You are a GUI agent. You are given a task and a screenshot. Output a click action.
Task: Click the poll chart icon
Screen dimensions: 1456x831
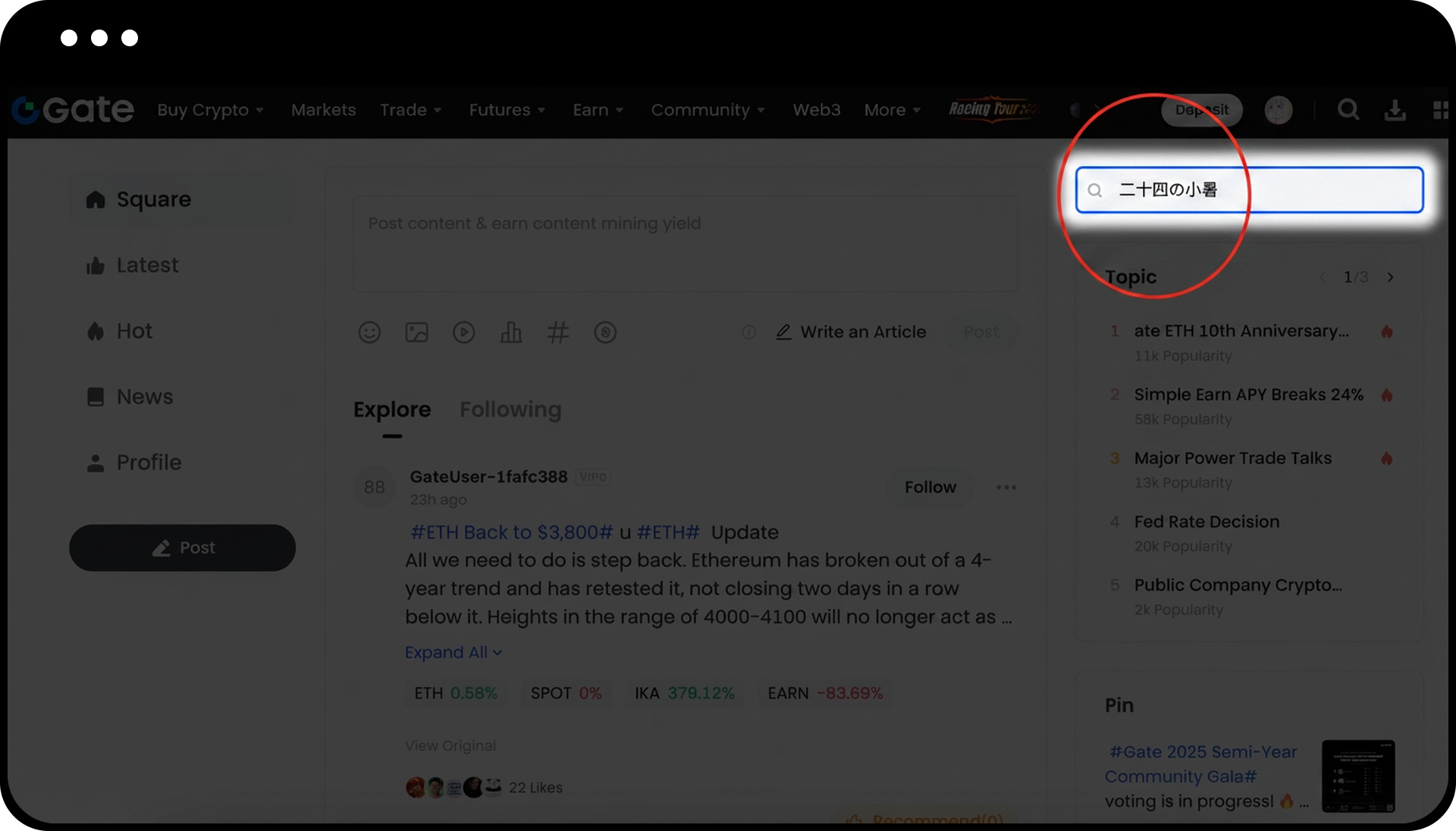510,332
